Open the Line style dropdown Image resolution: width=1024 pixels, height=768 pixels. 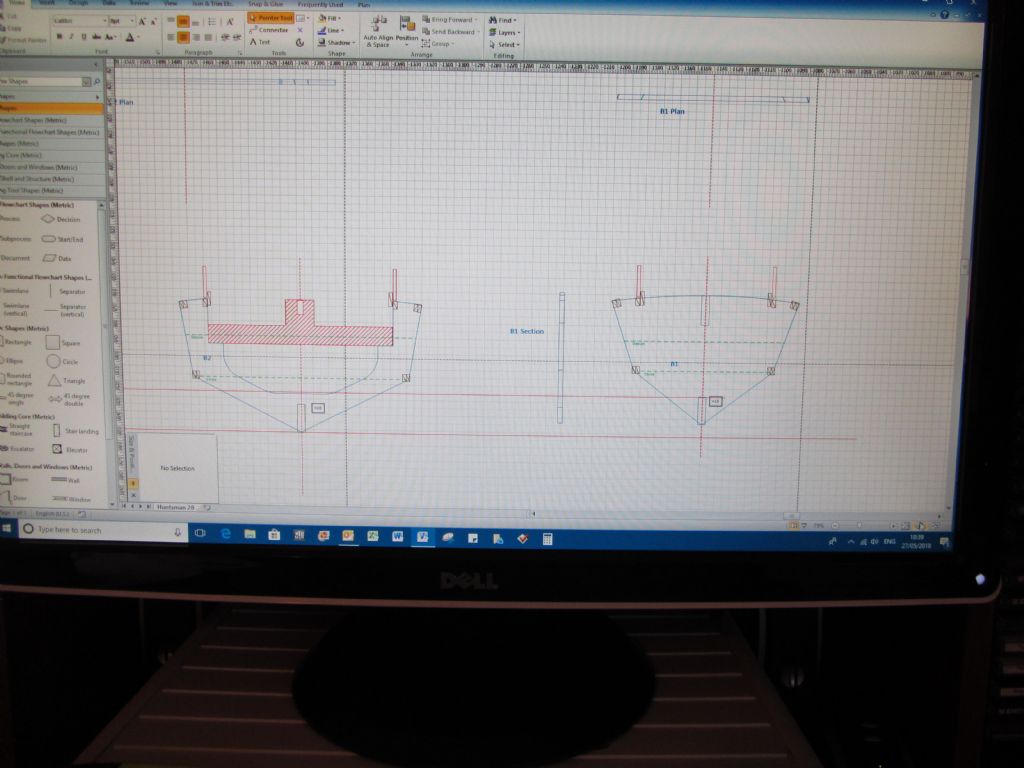330,30
